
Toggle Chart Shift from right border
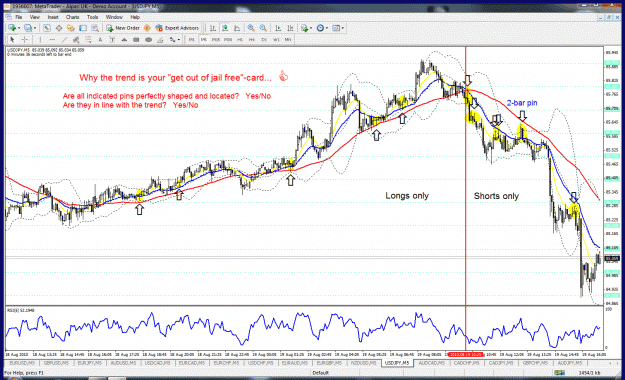290,28
